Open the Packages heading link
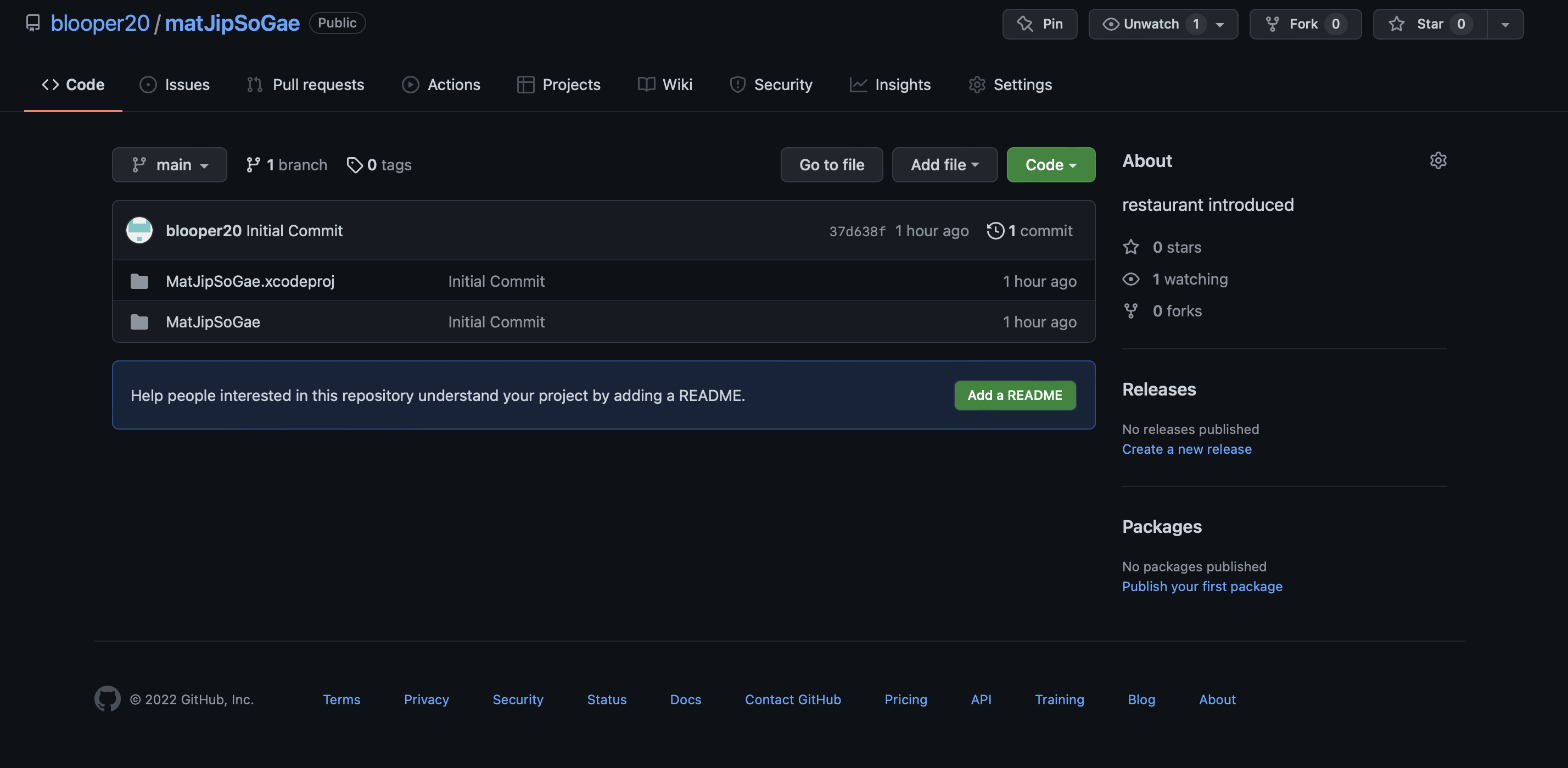This screenshot has width=1568, height=768. tap(1161, 527)
